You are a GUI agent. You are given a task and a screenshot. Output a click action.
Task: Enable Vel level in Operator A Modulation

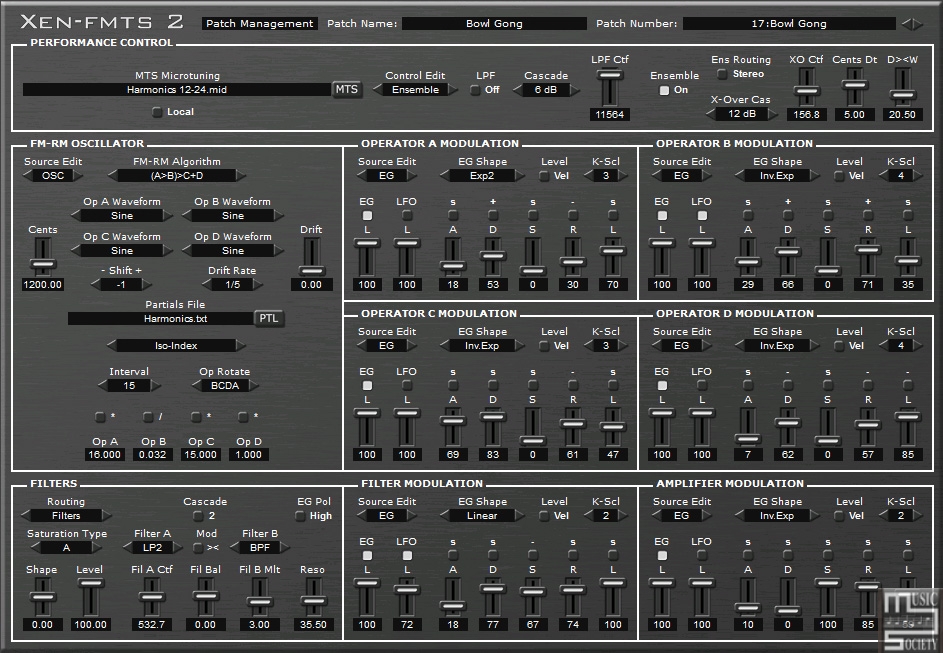tap(544, 176)
